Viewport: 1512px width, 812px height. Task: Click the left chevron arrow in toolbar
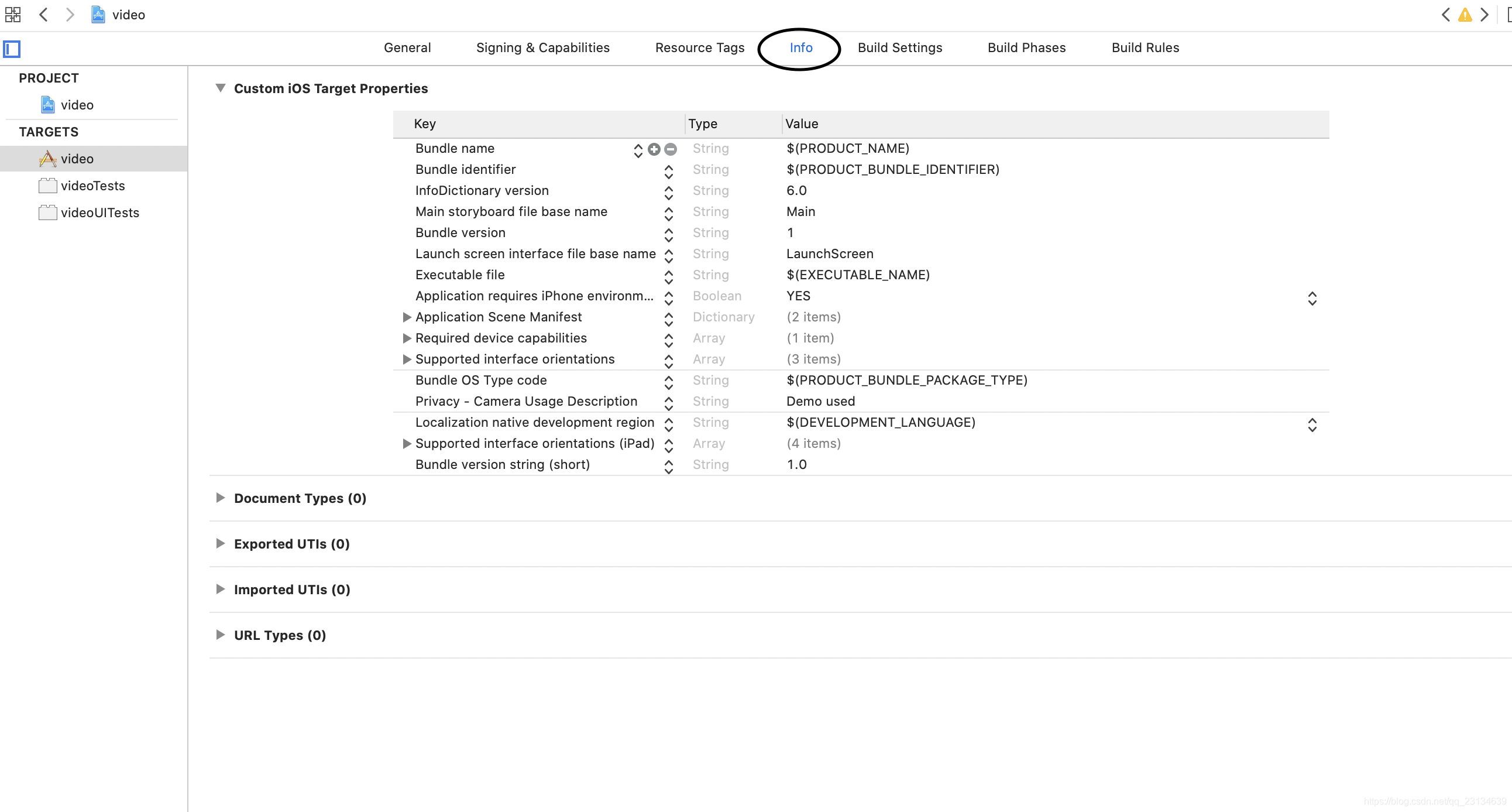44,14
